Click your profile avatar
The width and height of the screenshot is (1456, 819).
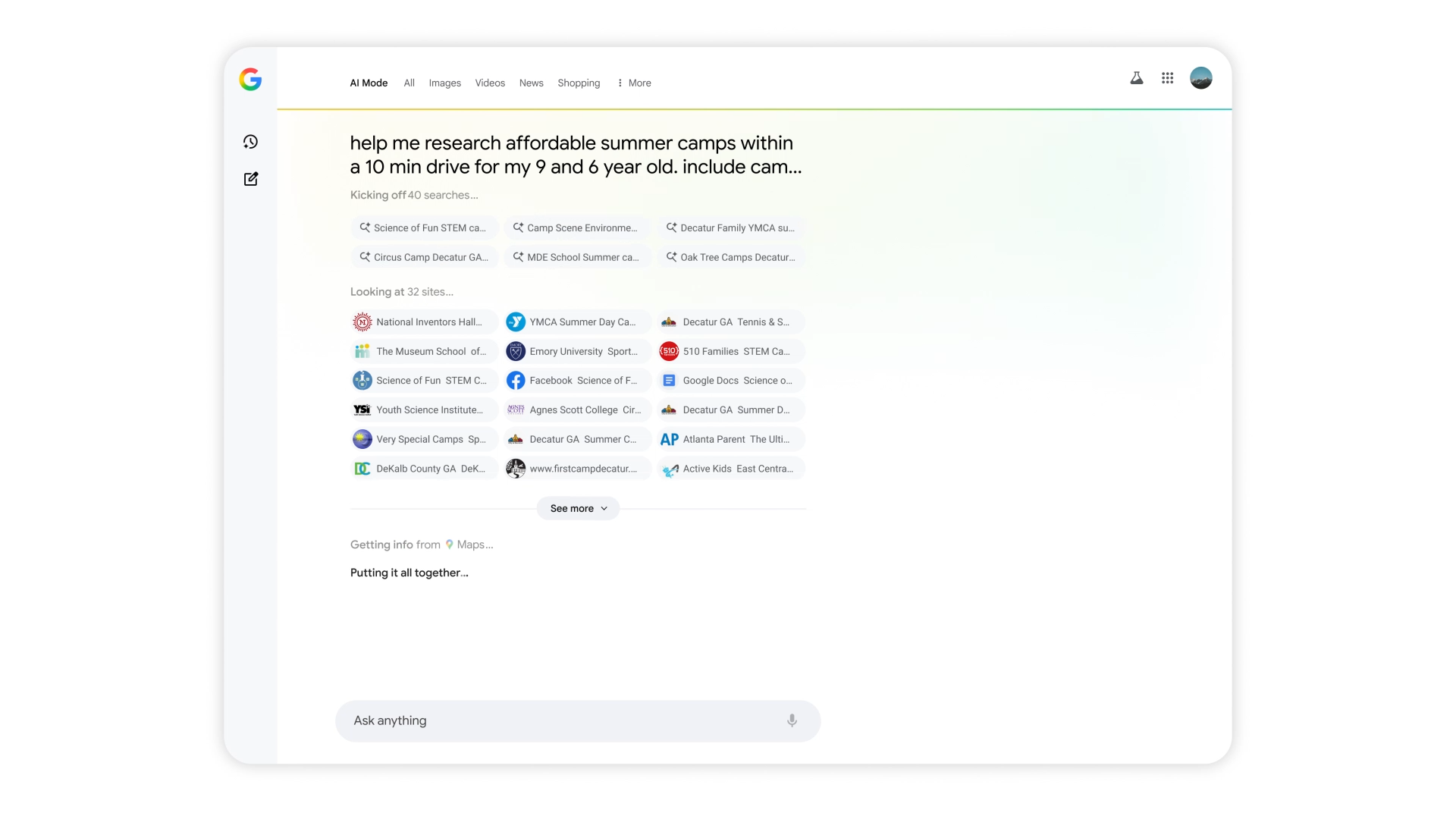(1200, 77)
